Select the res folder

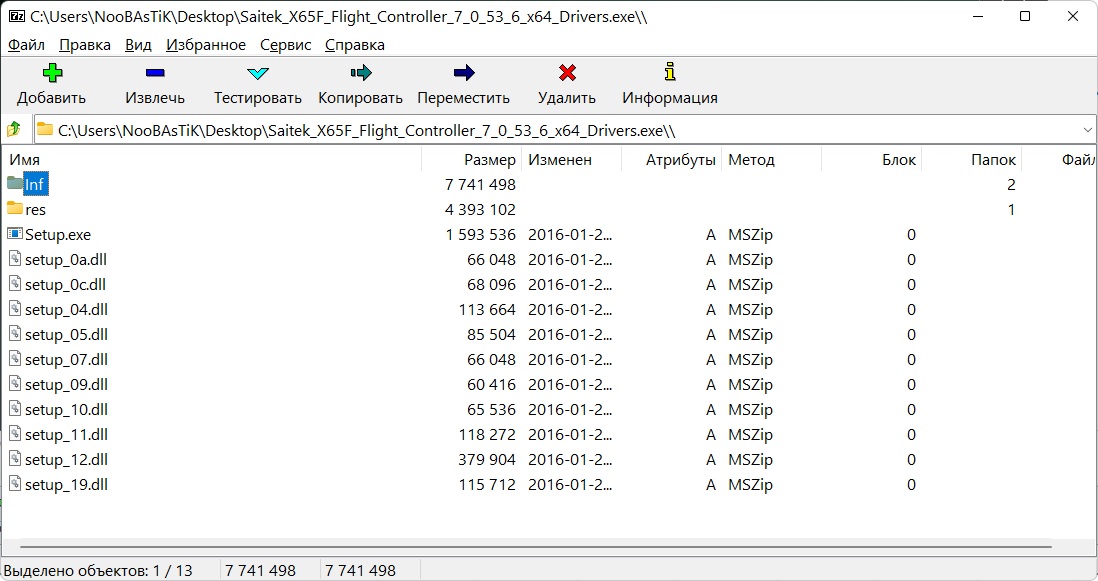[35, 209]
